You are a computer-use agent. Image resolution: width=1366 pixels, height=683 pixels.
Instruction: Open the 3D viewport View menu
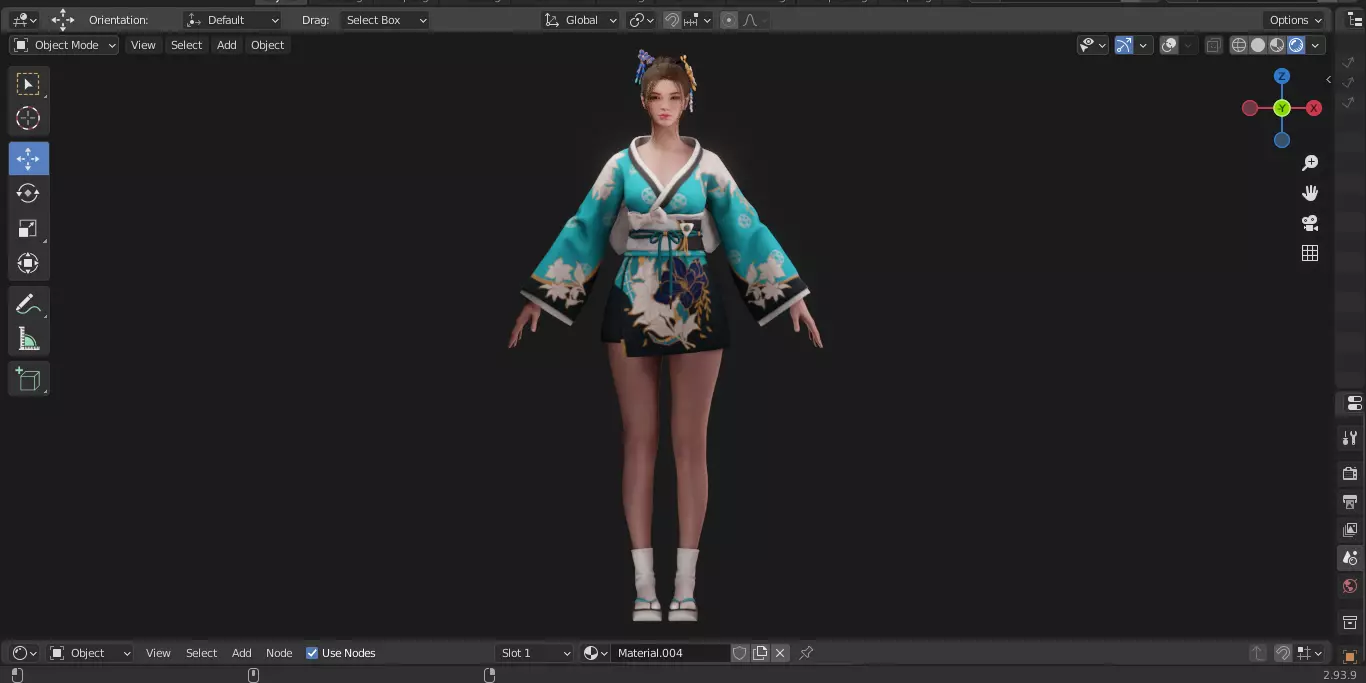pyautogui.click(x=143, y=45)
